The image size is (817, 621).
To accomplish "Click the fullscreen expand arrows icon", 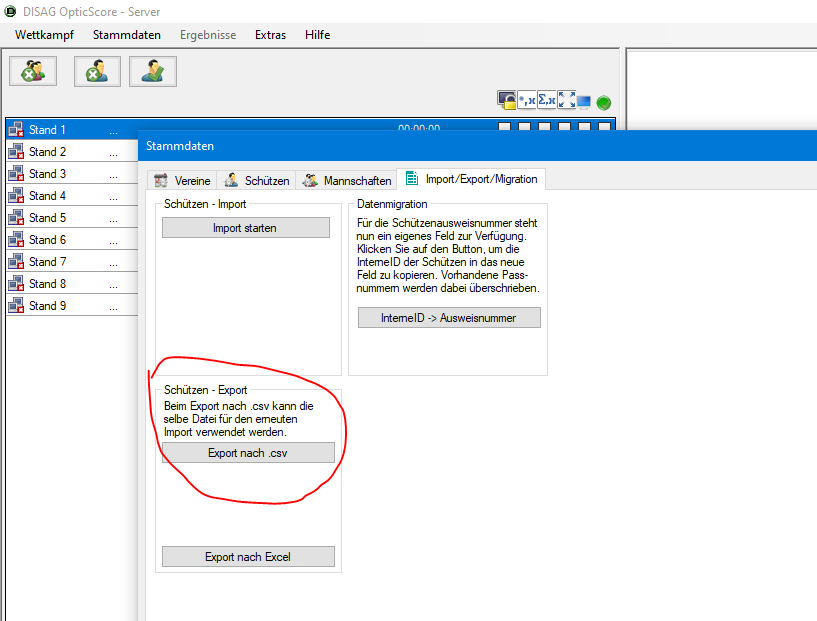I will pyautogui.click(x=566, y=101).
